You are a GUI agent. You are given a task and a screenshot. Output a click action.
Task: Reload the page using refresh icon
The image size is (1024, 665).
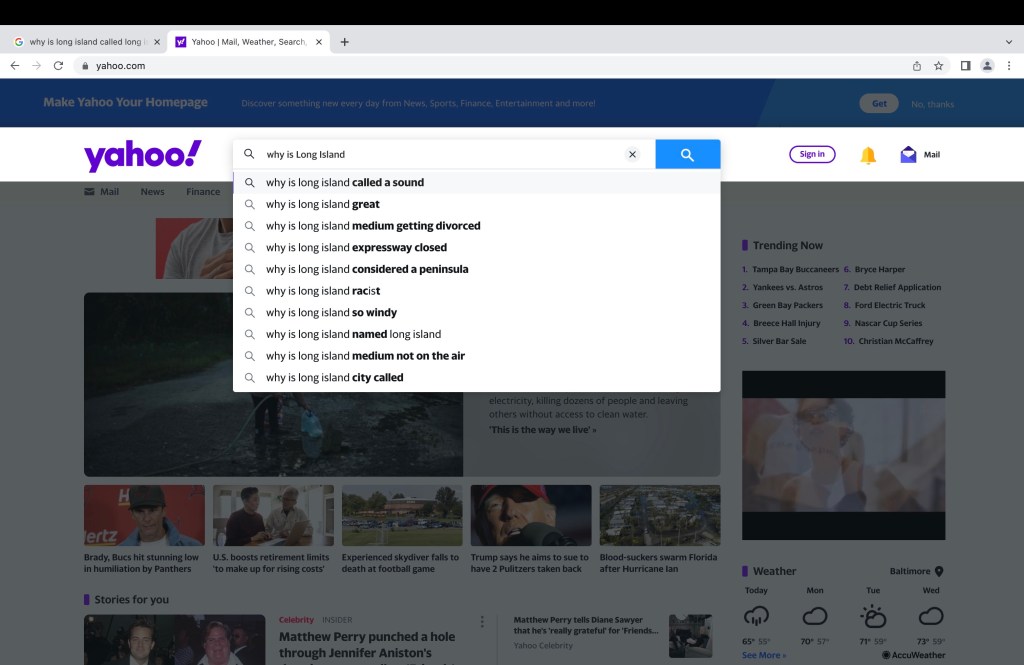pyautogui.click(x=59, y=66)
